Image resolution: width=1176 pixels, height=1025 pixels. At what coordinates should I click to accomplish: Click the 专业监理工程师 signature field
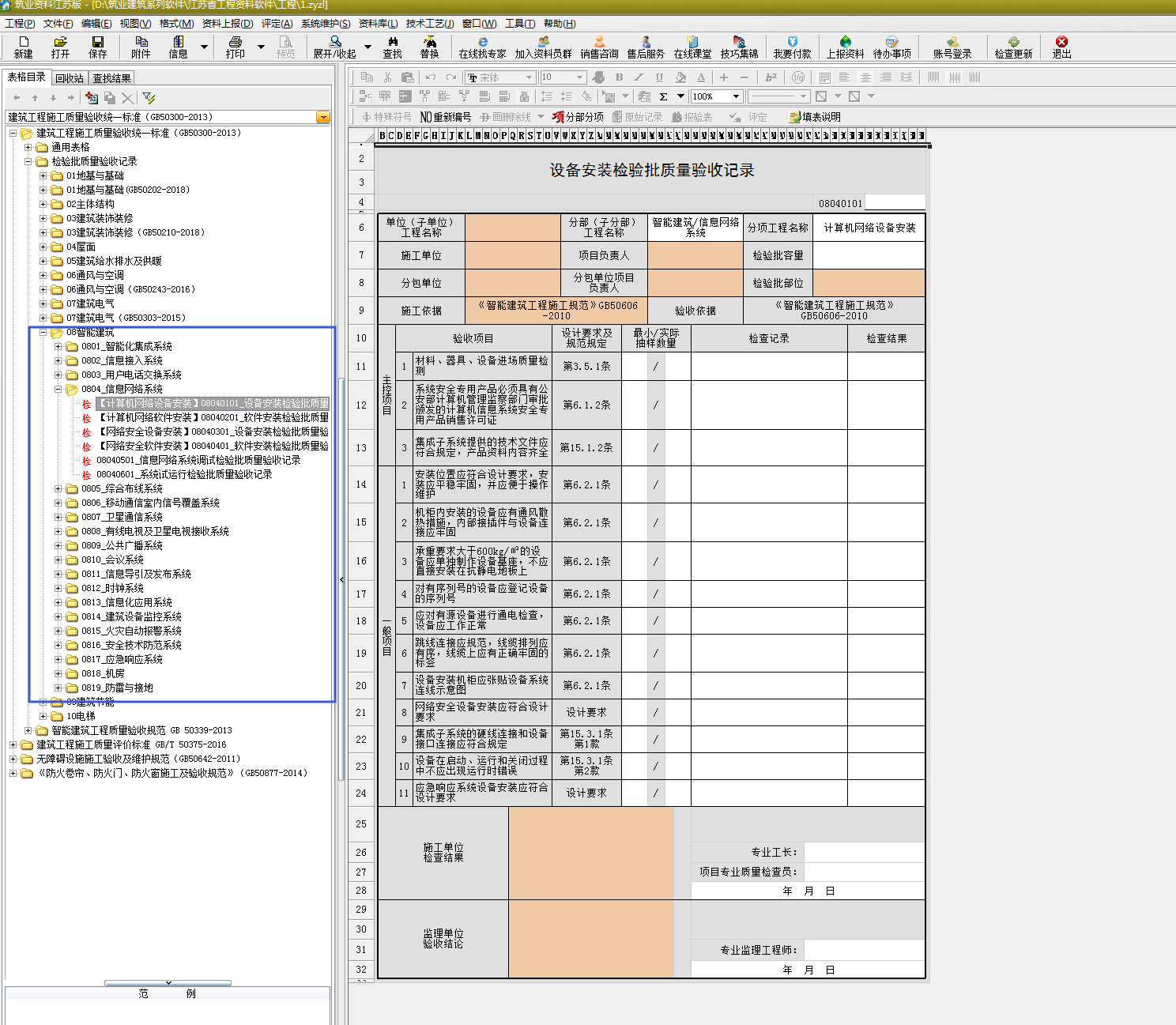(x=864, y=950)
